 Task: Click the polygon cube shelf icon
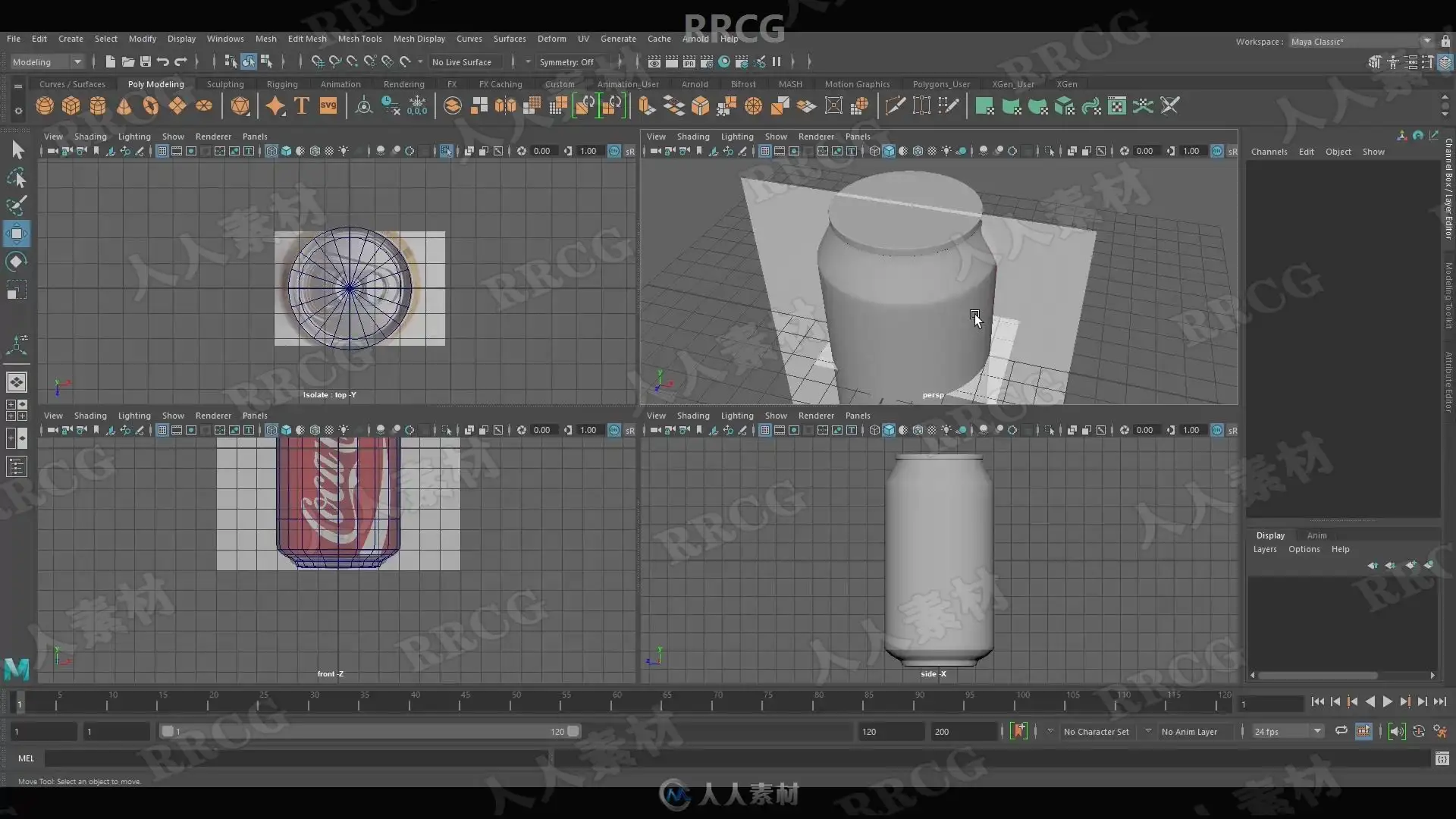point(71,106)
